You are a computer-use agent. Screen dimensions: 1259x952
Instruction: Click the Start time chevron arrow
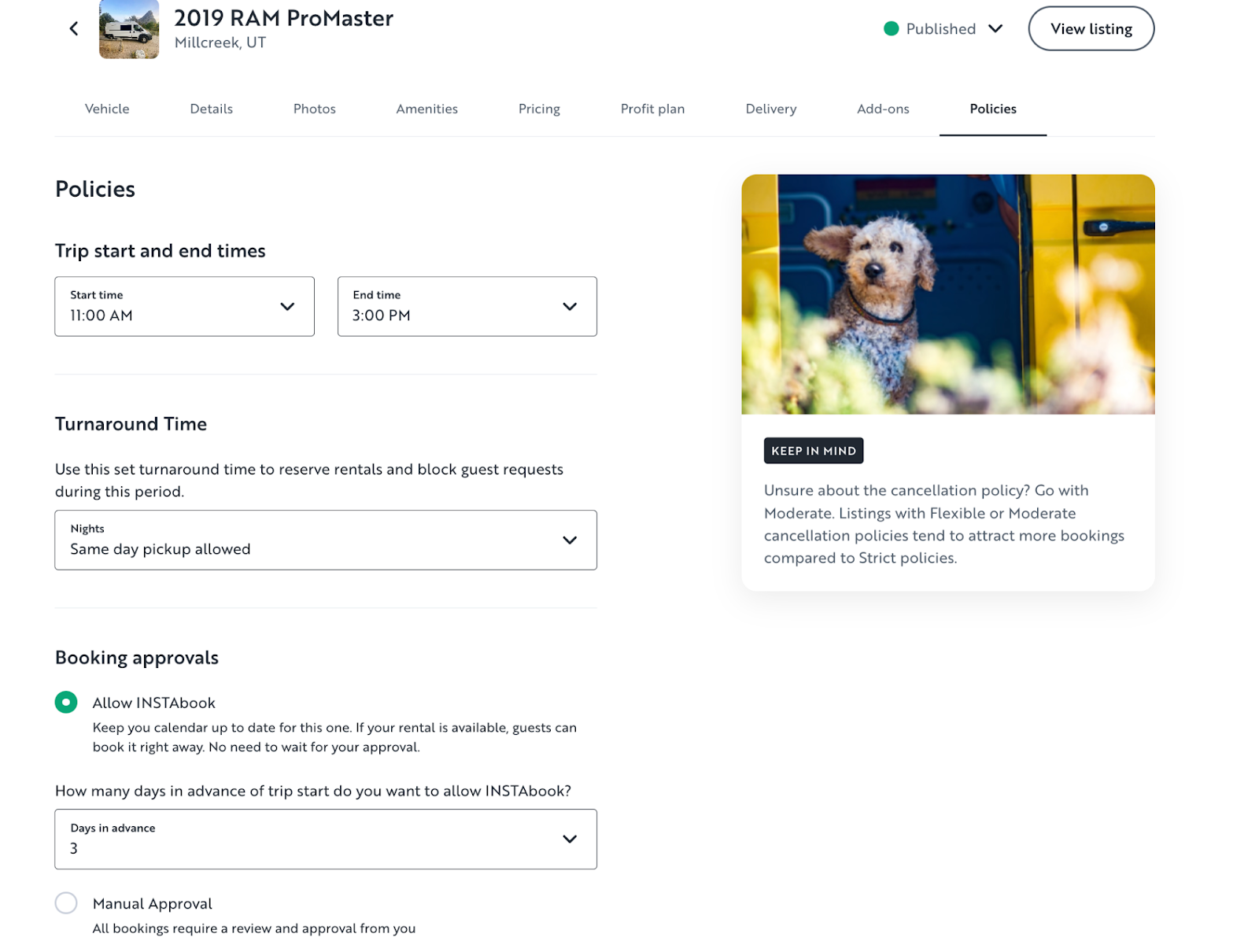287,307
